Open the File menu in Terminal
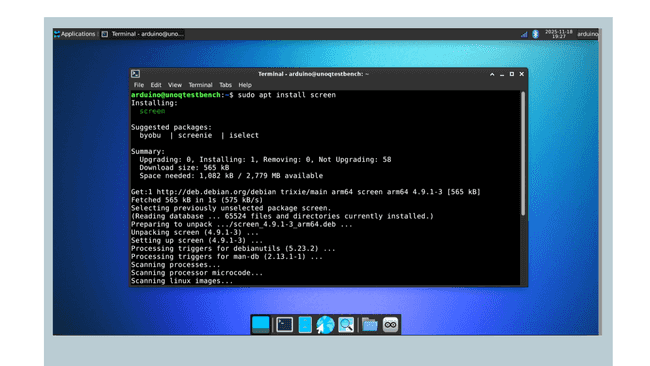The height and width of the screenshot is (366, 650). point(138,85)
